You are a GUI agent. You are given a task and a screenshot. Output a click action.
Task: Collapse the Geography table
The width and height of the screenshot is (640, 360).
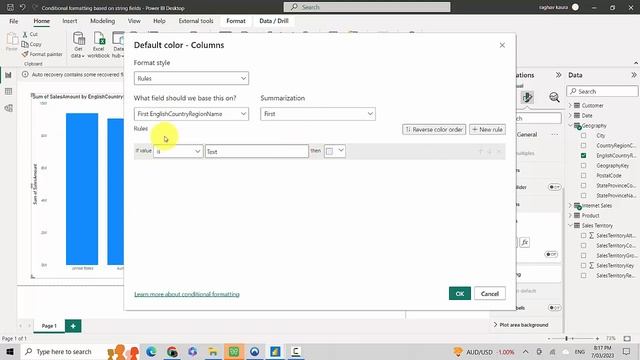click(571, 125)
